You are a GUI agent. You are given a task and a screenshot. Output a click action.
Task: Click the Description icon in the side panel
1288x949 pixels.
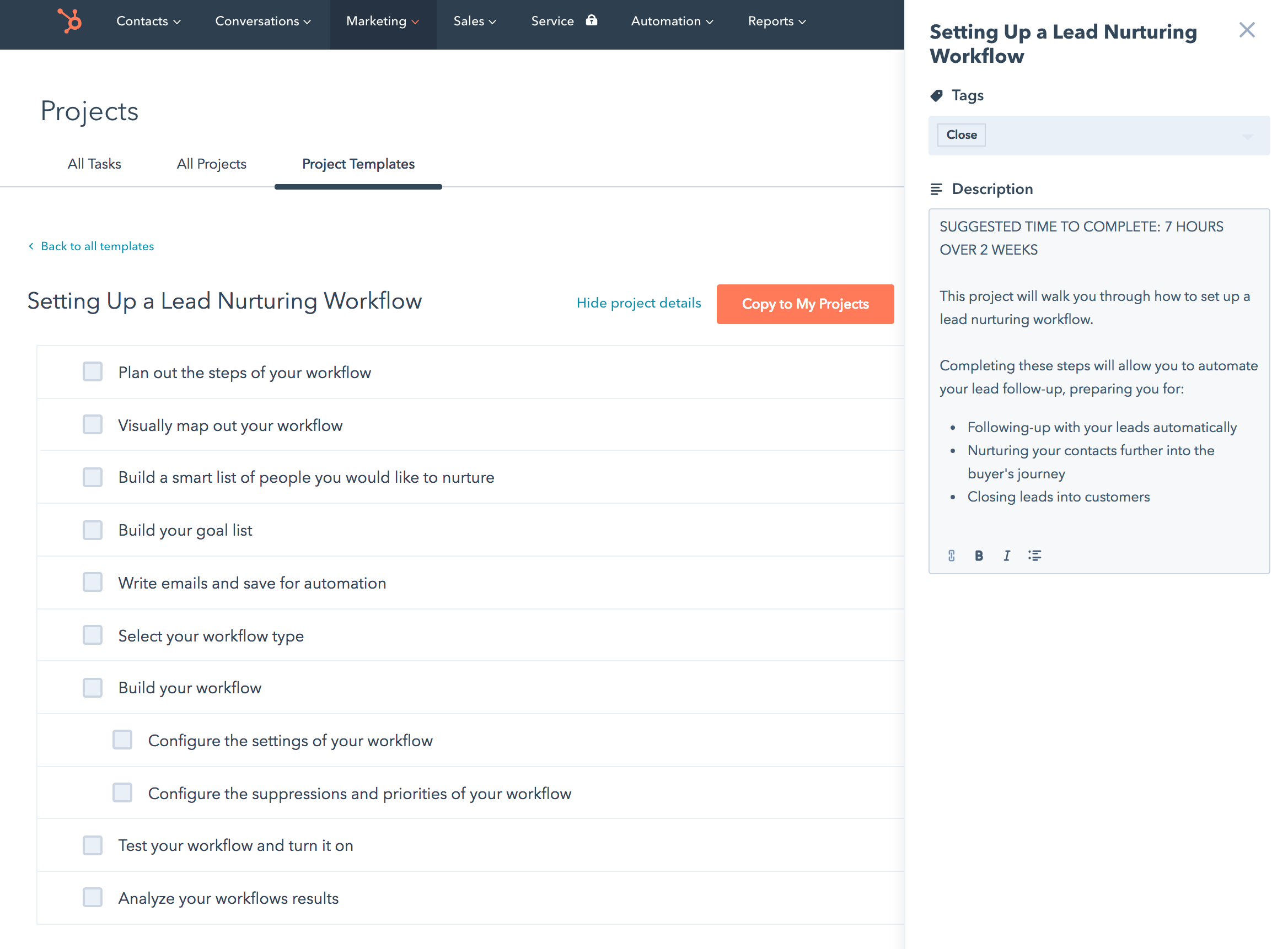pyautogui.click(x=938, y=188)
